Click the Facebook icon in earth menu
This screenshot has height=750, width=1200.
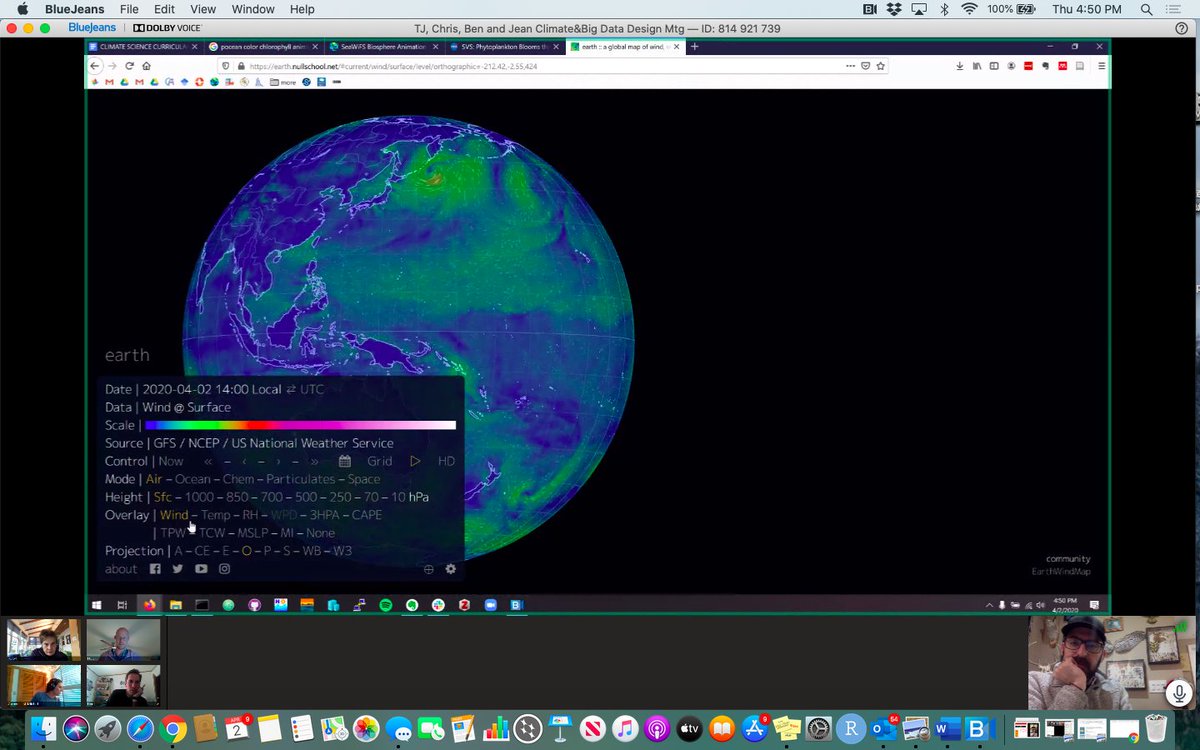click(155, 569)
